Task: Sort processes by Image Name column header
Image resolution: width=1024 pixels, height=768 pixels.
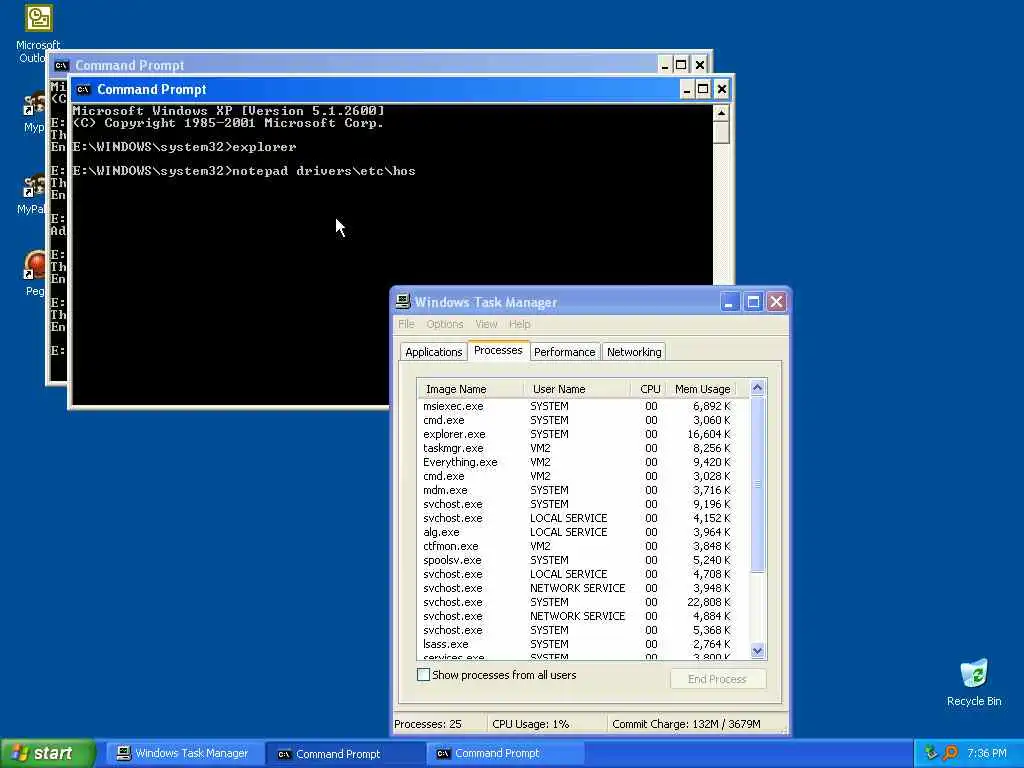Action: point(471,389)
